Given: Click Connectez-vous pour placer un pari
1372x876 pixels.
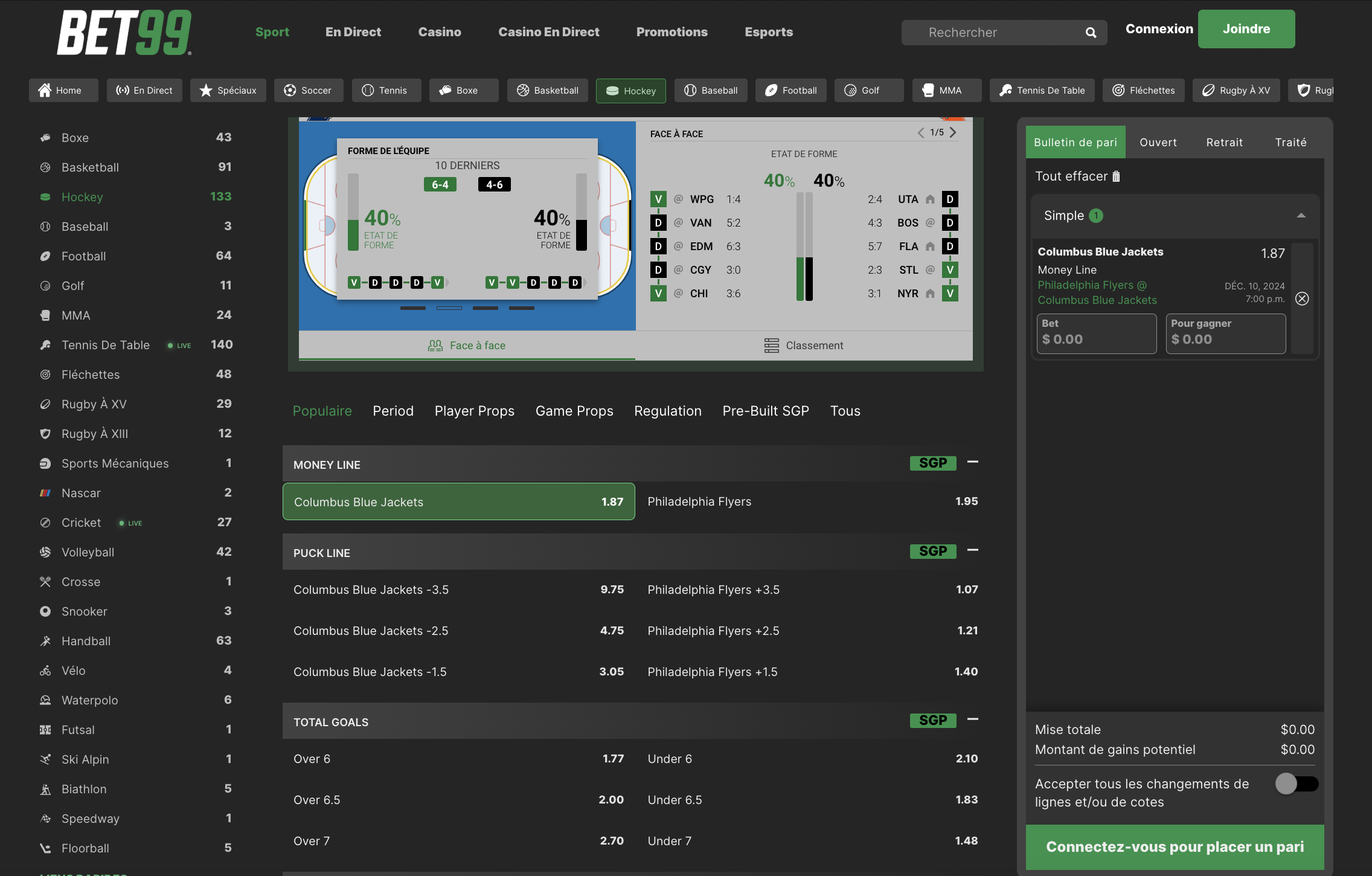Looking at the screenshot, I should (x=1175, y=847).
